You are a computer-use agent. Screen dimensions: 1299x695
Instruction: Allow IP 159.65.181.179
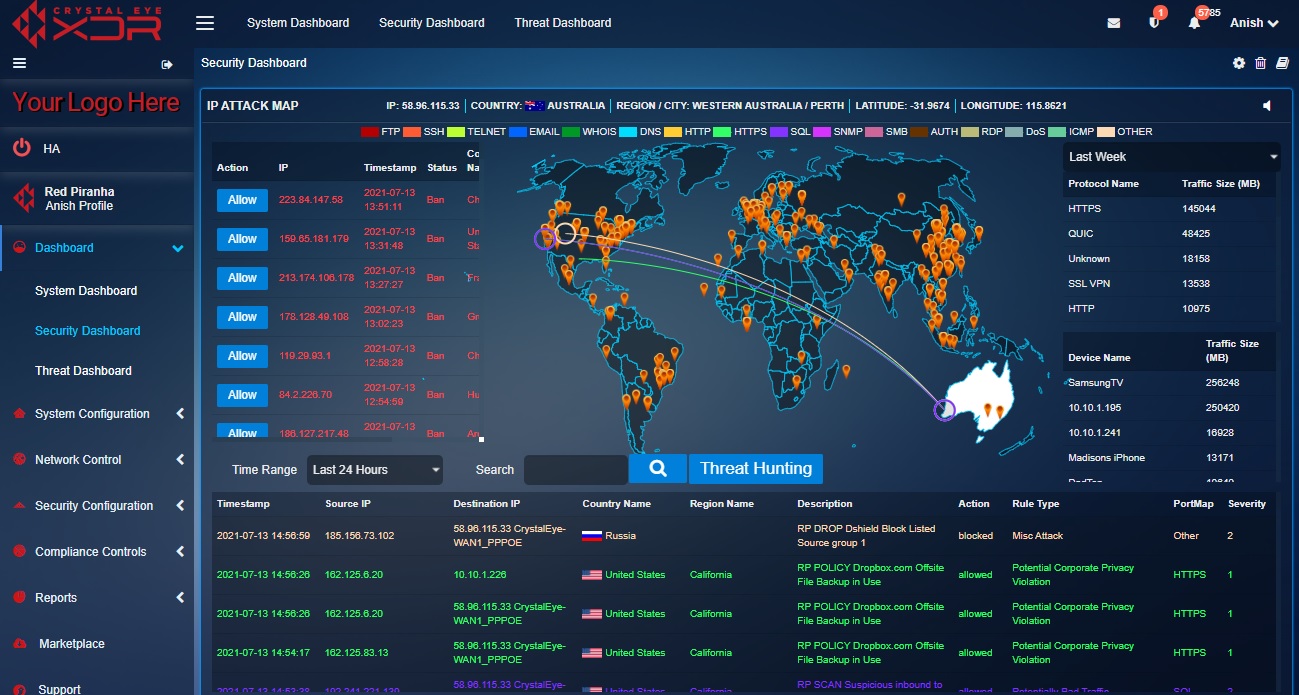coord(242,238)
